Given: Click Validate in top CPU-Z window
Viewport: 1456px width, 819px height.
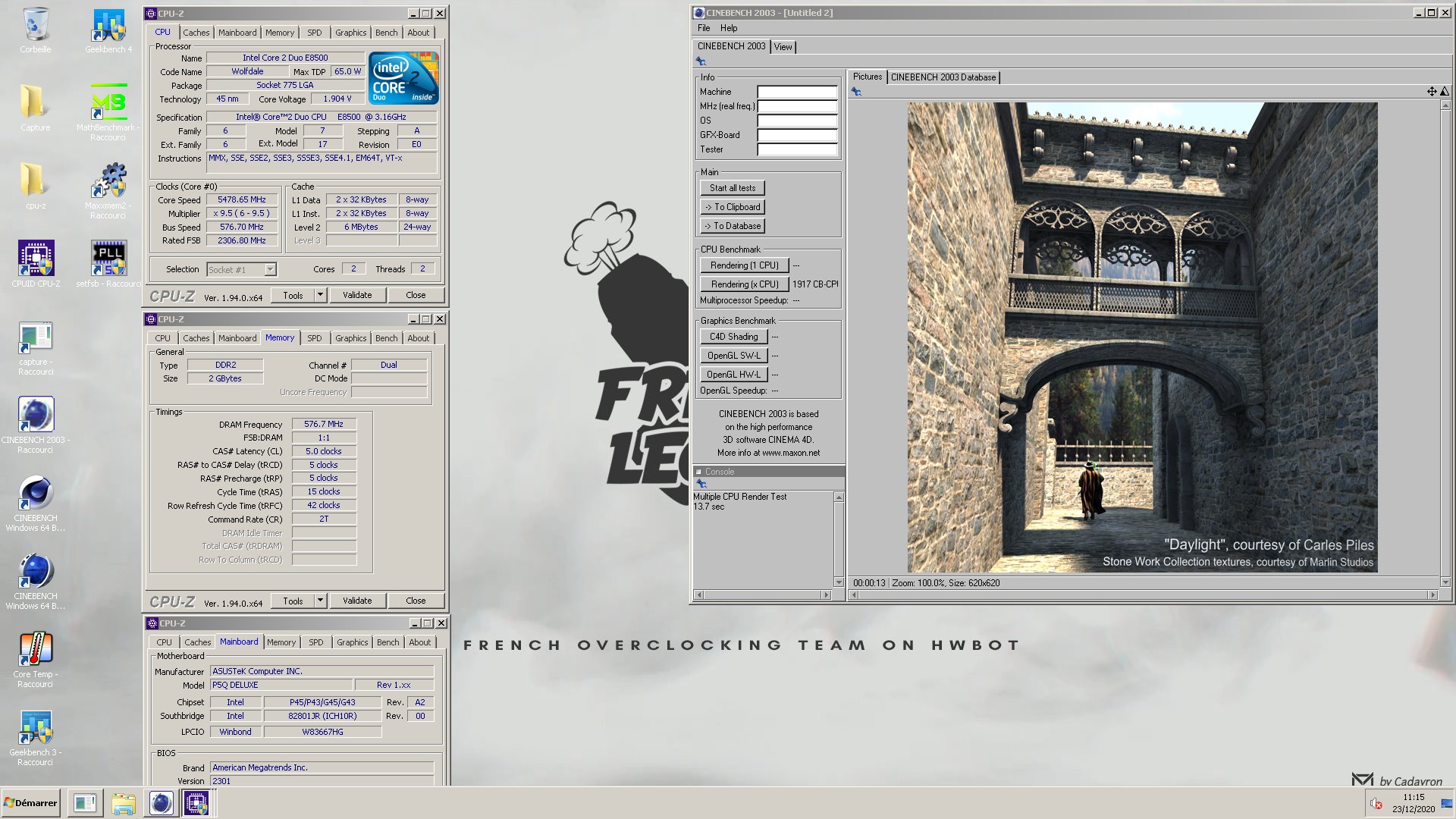Looking at the screenshot, I should tap(357, 295).
